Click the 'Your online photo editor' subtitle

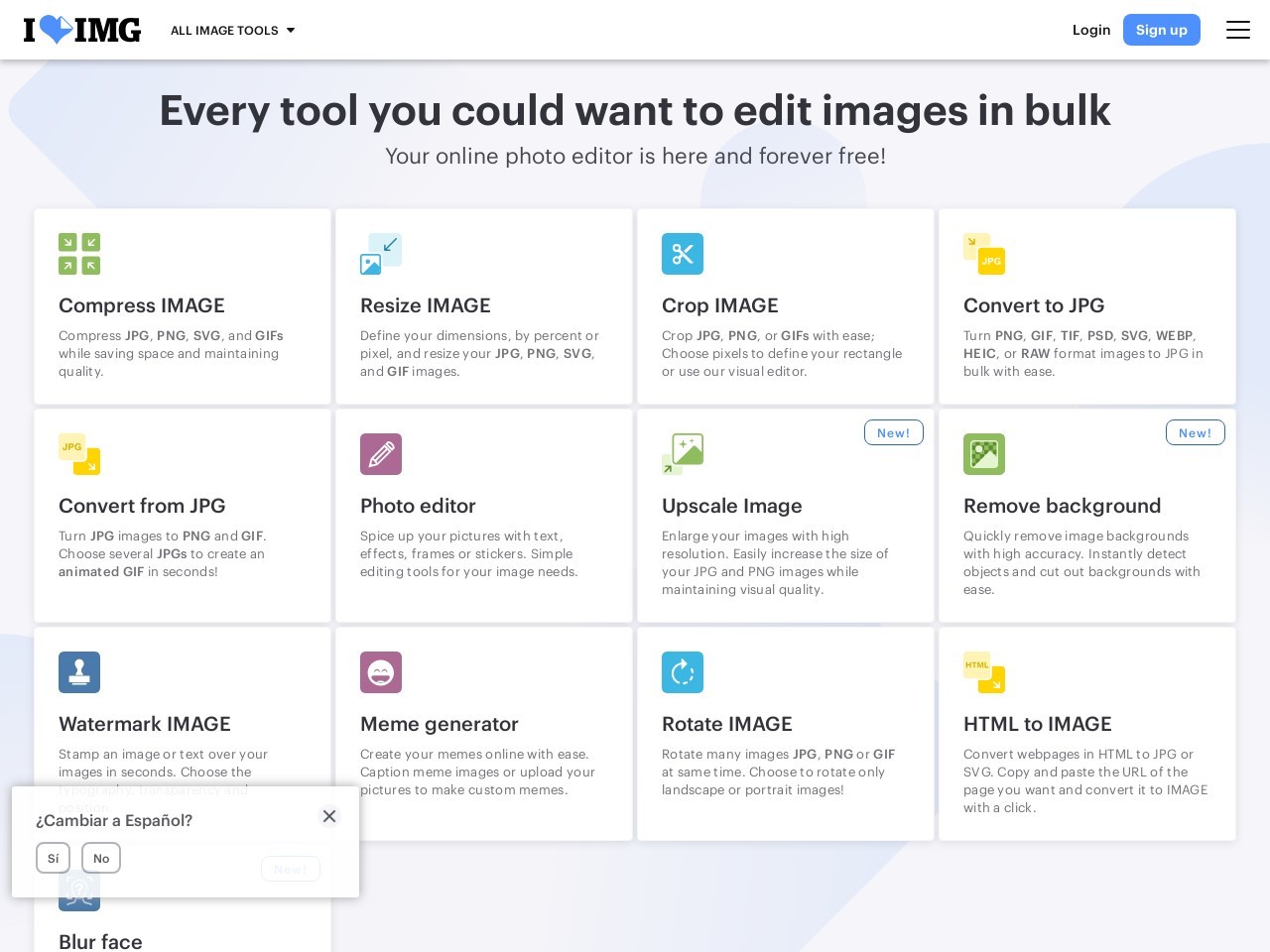635,156
